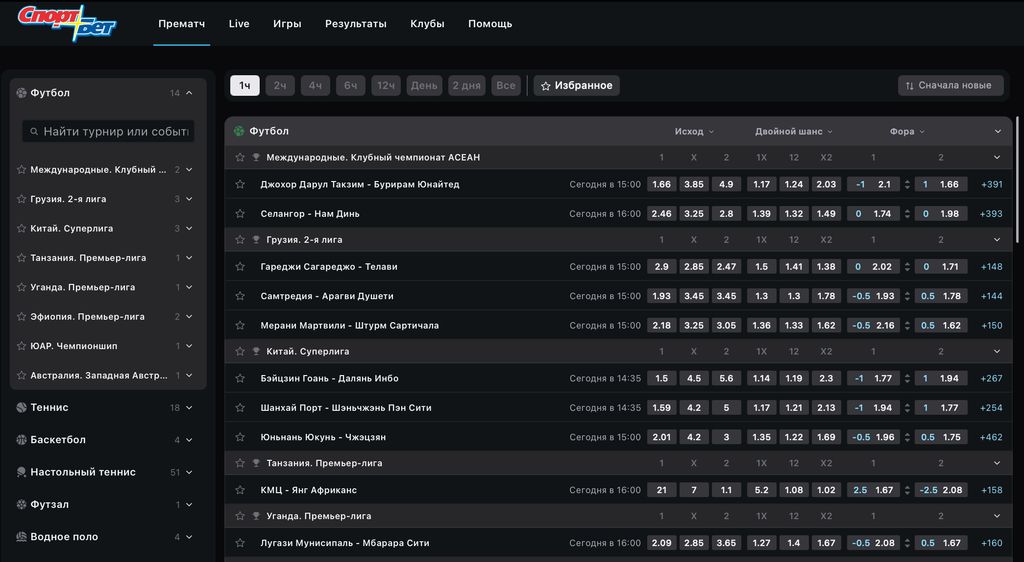Click the futsal ball icon beside Футзал

coord(22,505)
